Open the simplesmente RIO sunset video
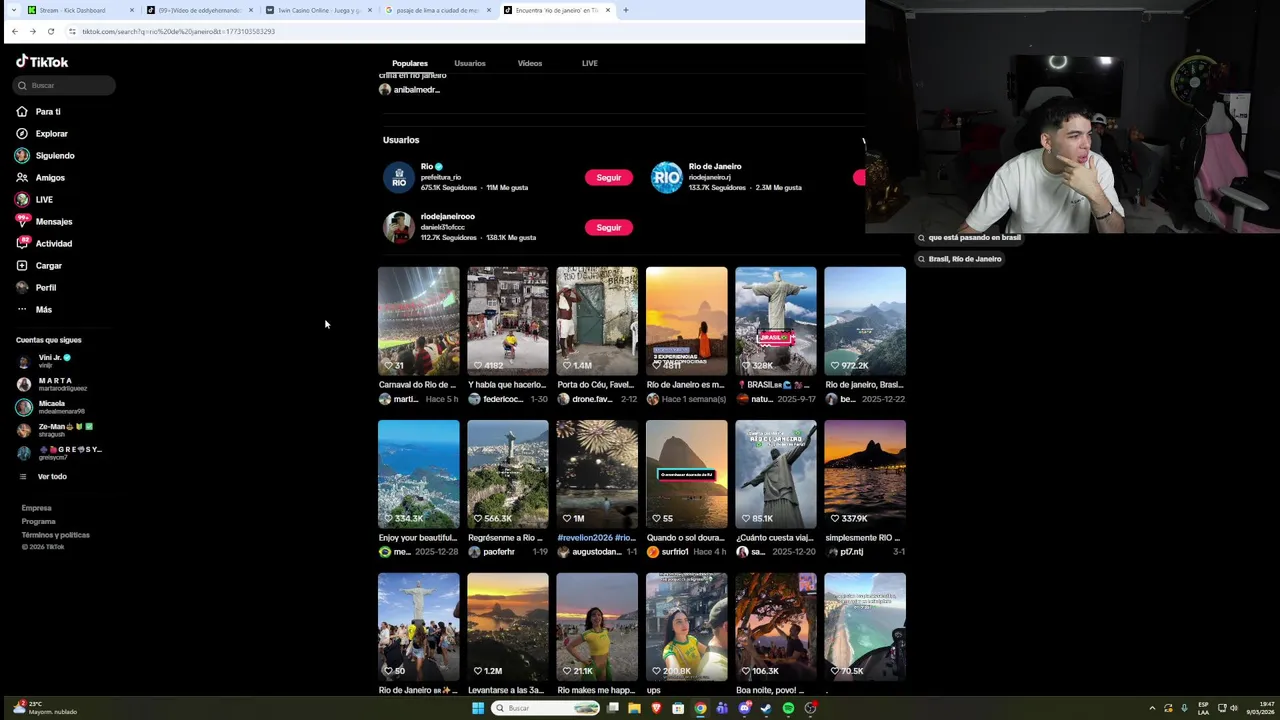1280x720 pixels. tap(865, 474)
